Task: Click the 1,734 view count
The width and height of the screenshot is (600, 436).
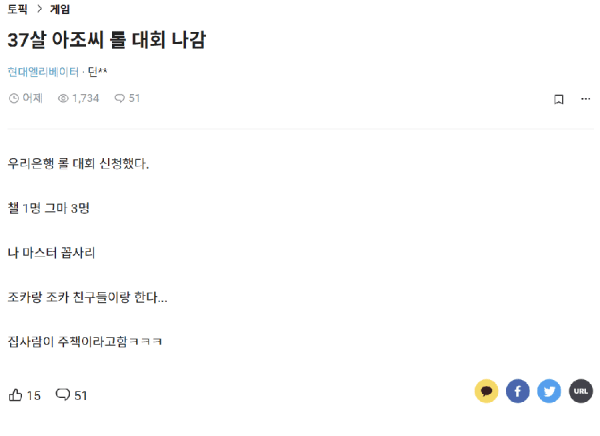Action: 85,99
